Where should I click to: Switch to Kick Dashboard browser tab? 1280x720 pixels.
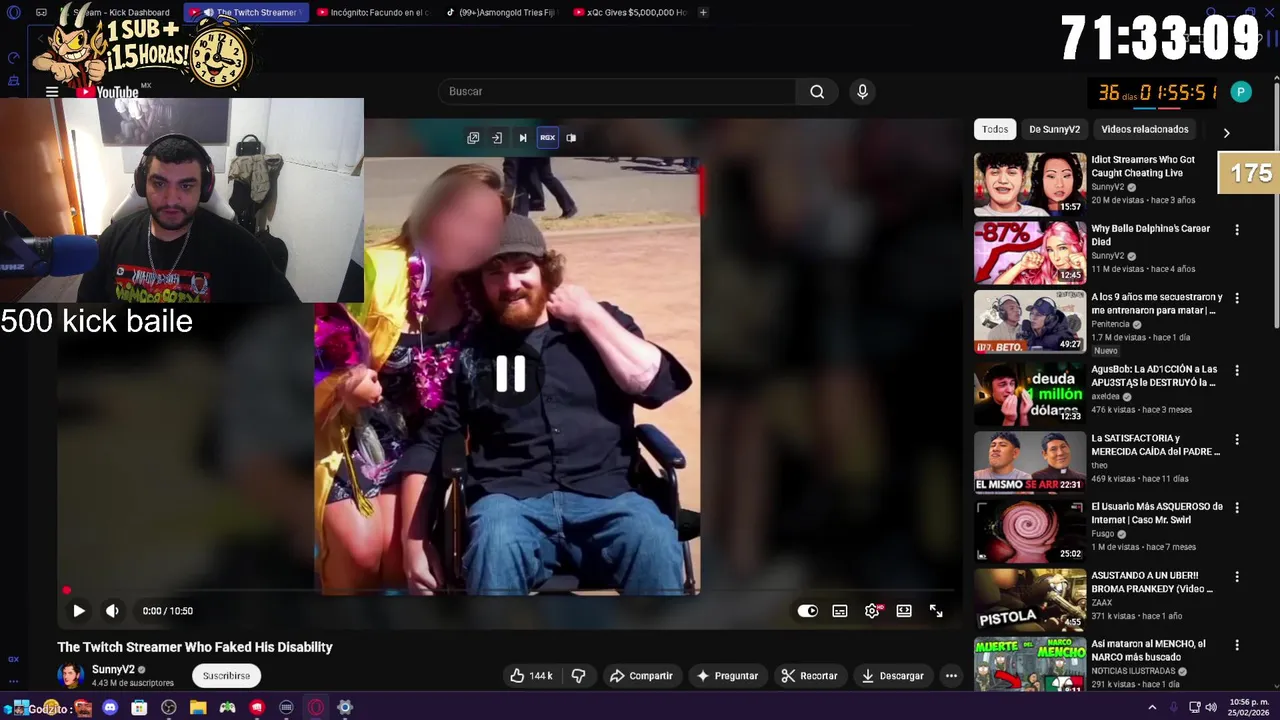tap(117, 13)
